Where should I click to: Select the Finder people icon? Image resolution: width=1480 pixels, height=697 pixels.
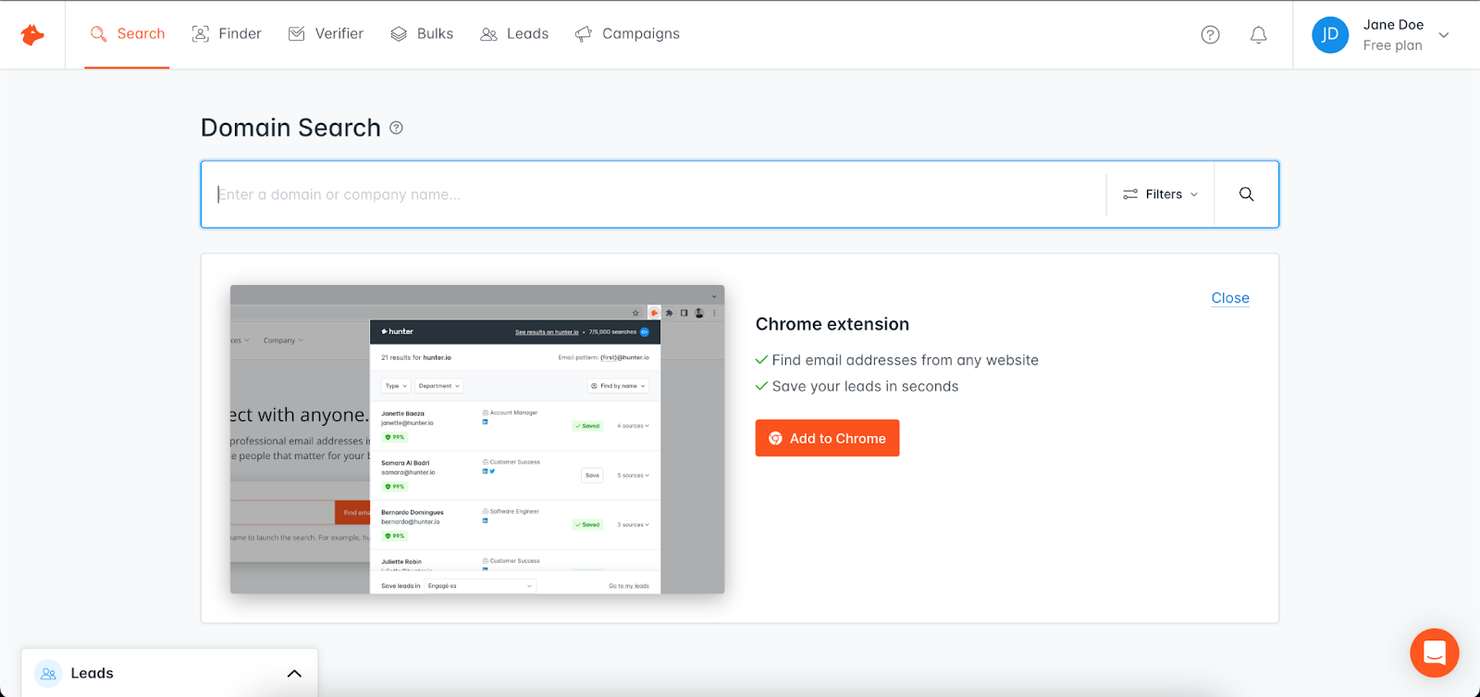(199, 33)
